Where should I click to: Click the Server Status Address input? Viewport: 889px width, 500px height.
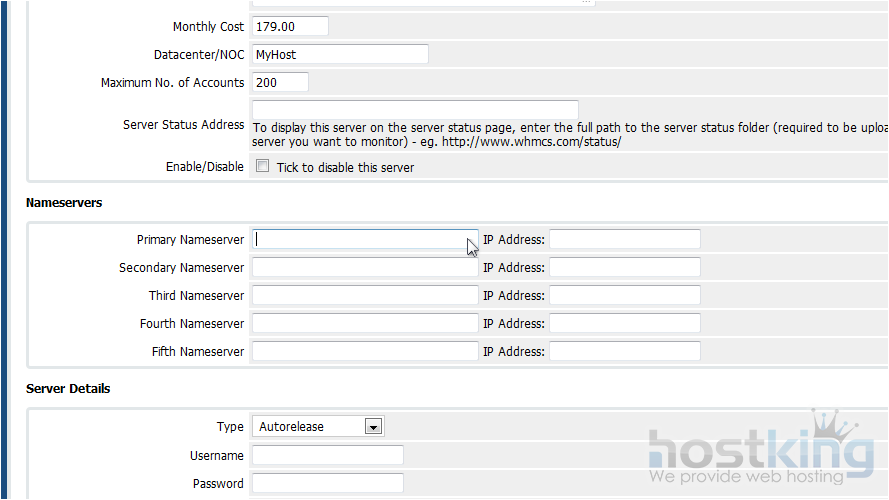pyautogui.click(x=415, y=110)
